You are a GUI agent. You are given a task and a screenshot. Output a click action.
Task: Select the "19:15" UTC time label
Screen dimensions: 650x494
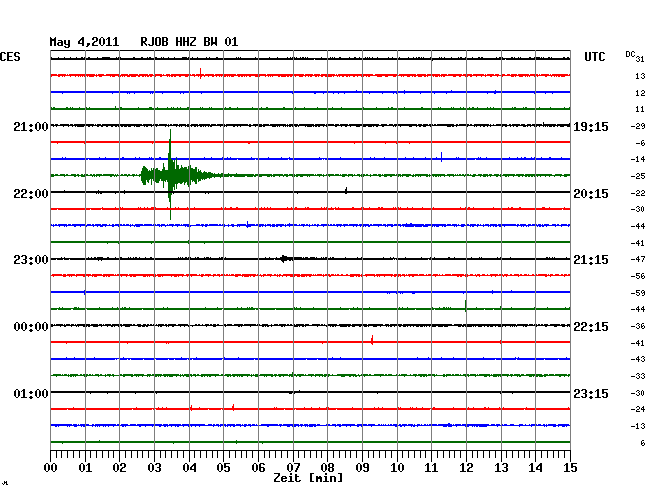591,127
